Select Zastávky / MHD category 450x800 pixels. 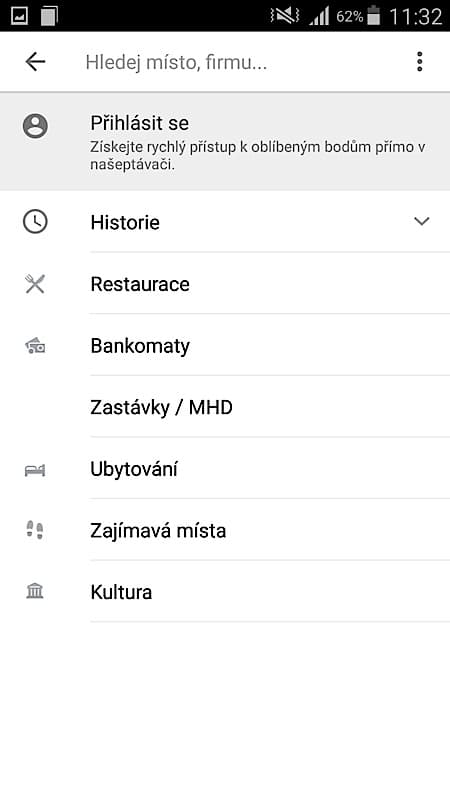[x=225, y=407]
